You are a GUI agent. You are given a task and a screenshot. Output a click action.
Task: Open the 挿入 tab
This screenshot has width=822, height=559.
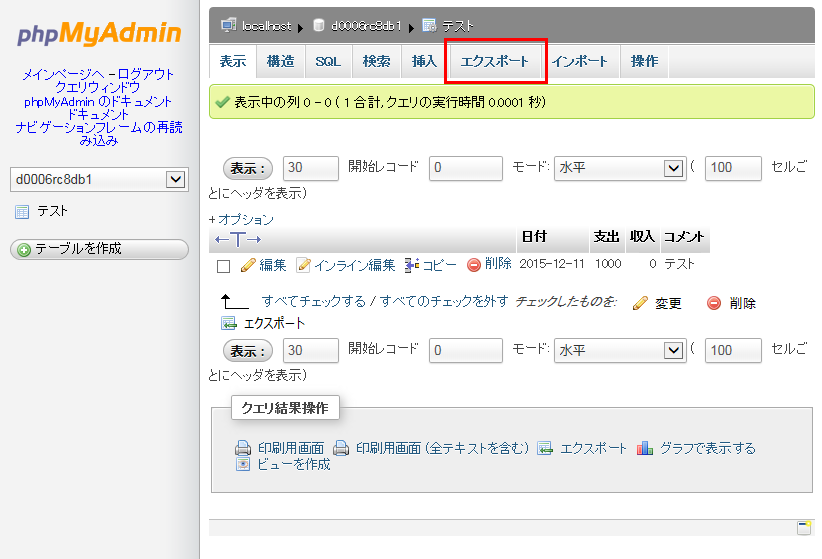(424, 61)
